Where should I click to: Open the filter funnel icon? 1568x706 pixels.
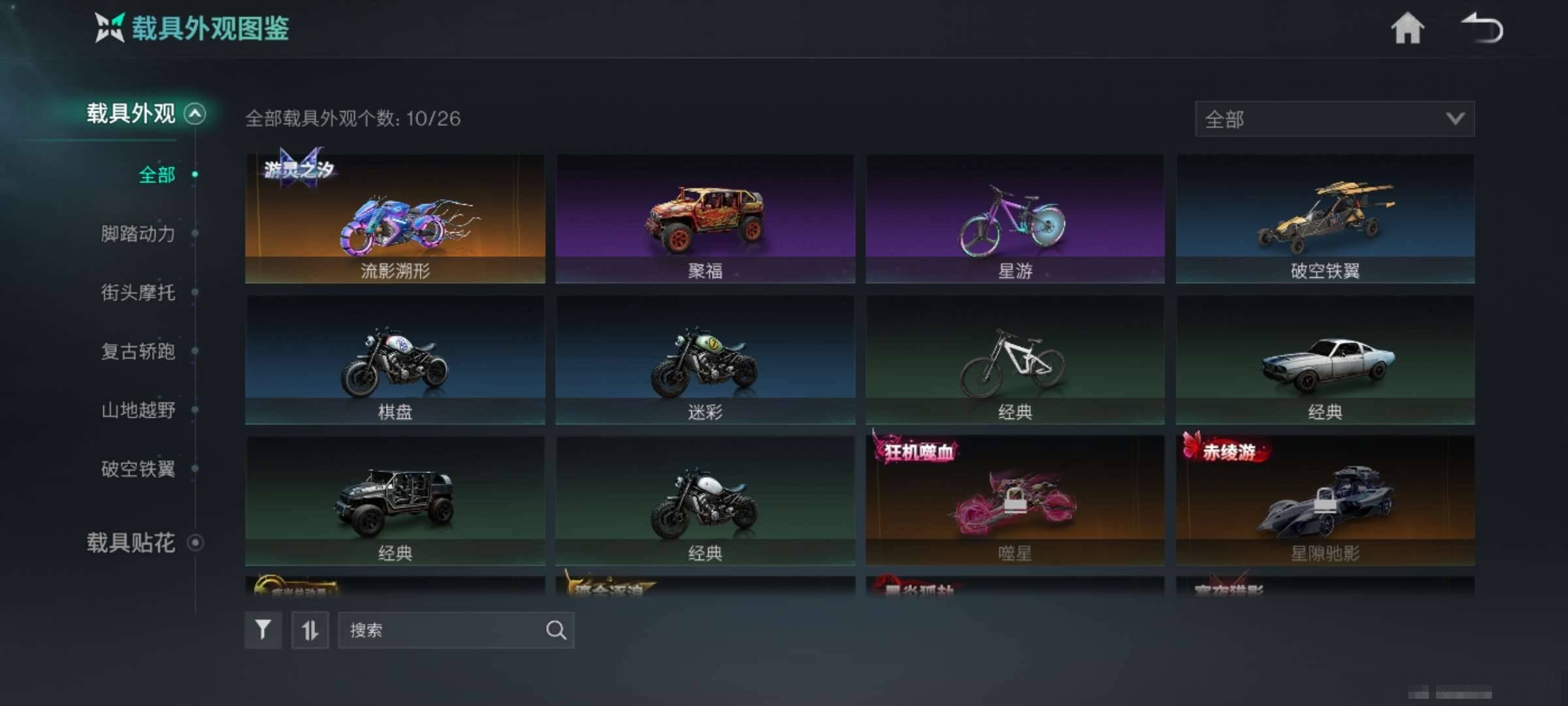pos(263,630)
